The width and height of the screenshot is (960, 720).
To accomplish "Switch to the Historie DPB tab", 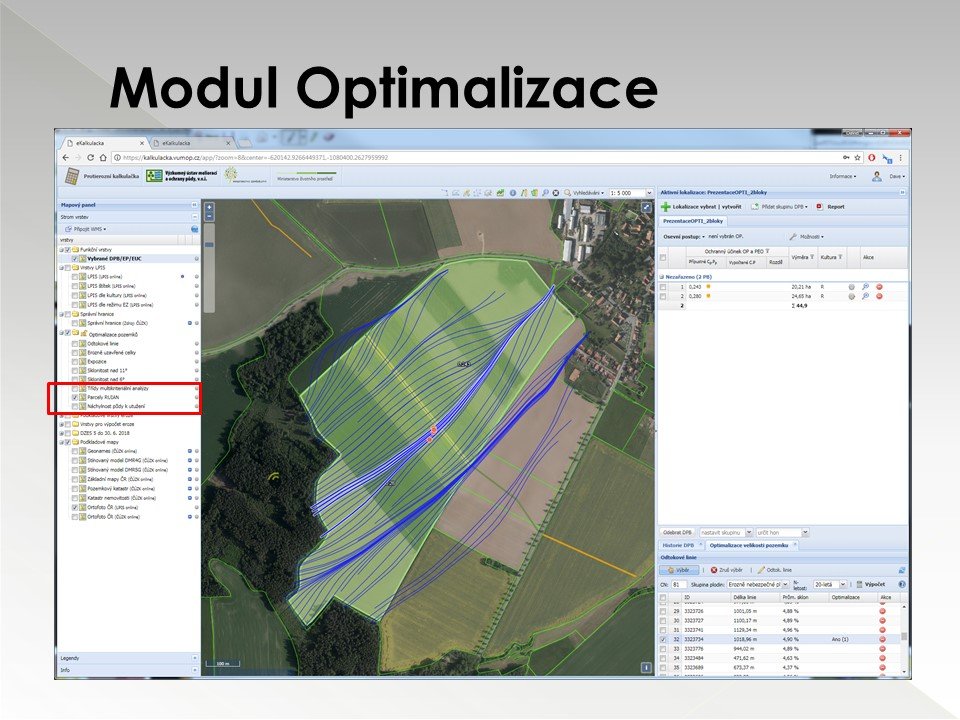I will click(678, 545).
